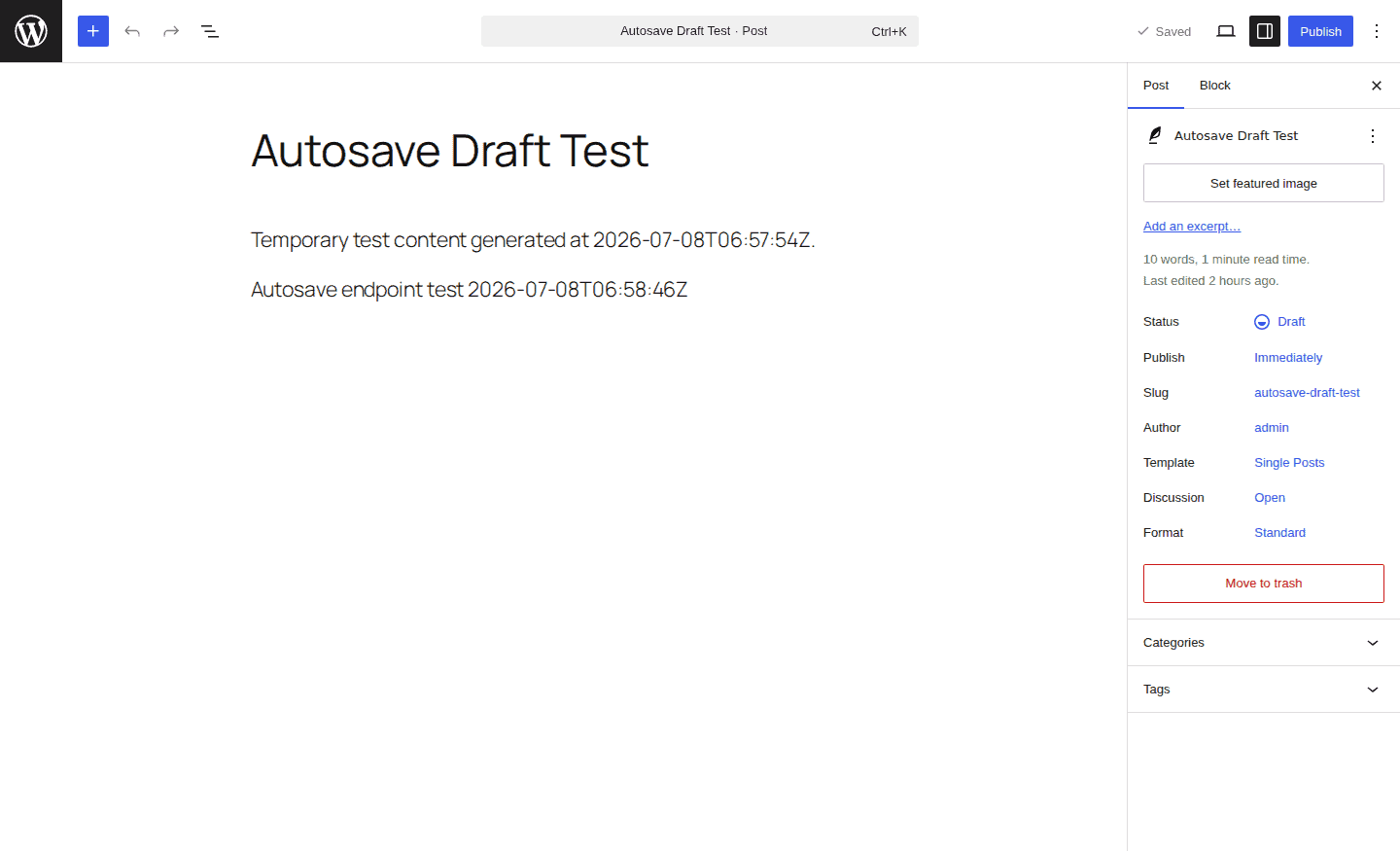Change the author admin

[x=1272, y=428]
